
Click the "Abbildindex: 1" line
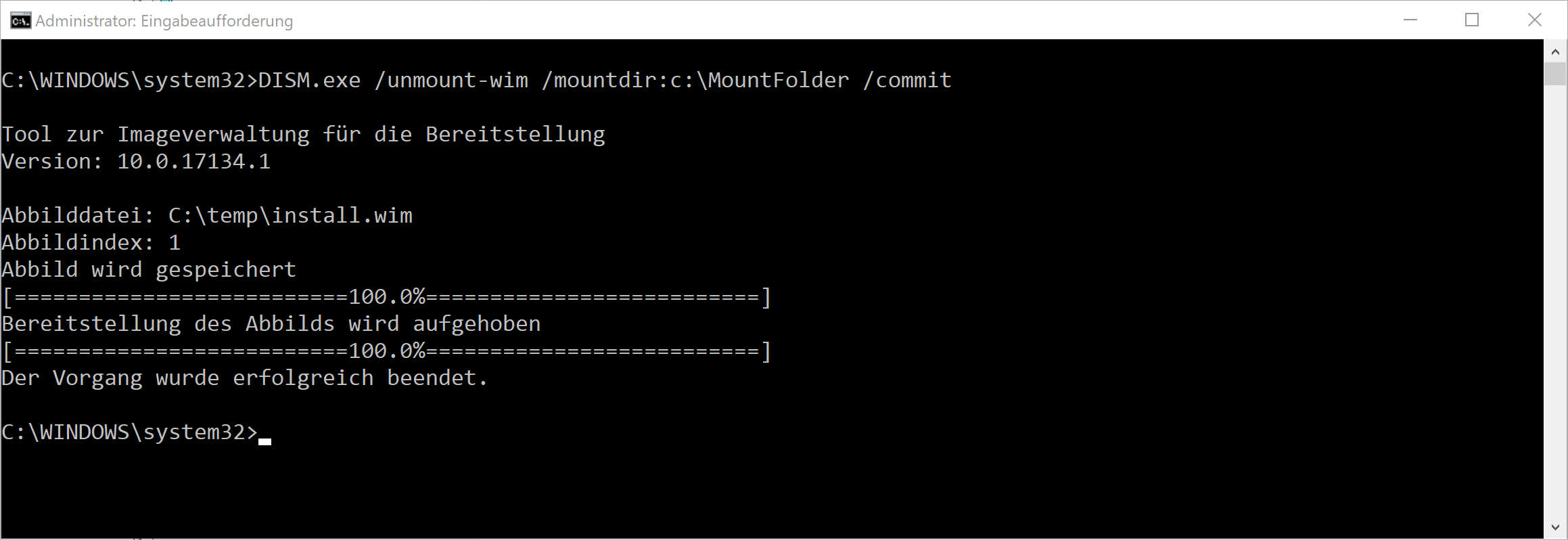point(91,243)
